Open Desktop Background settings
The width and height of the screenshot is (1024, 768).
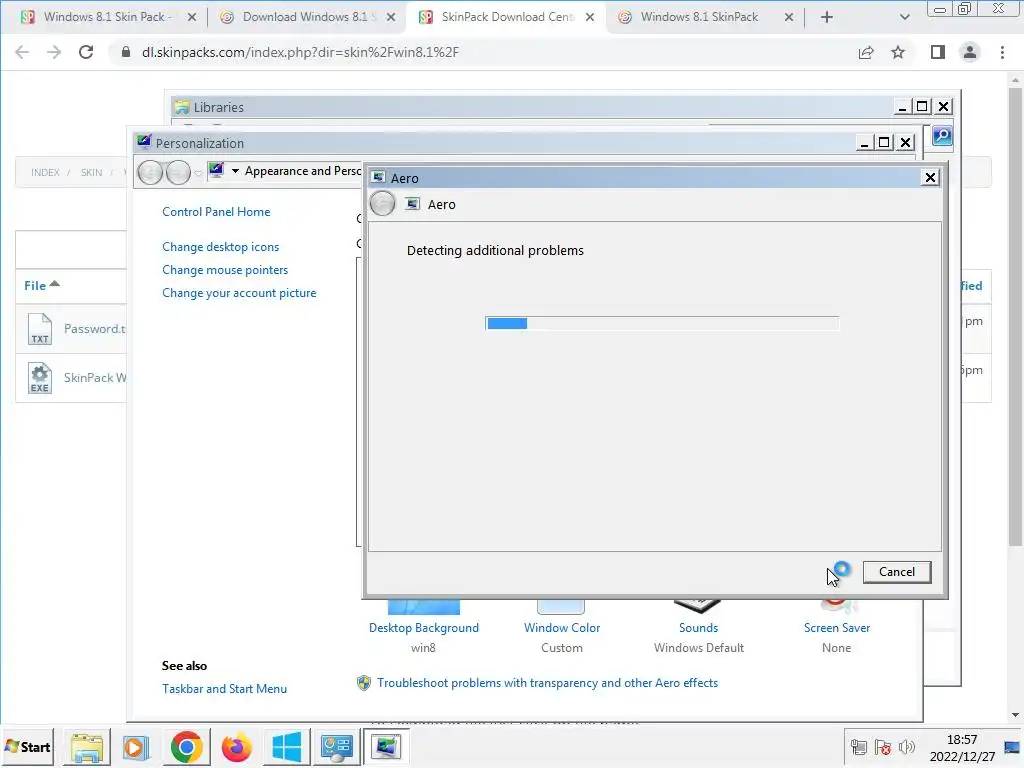point(424,628)
